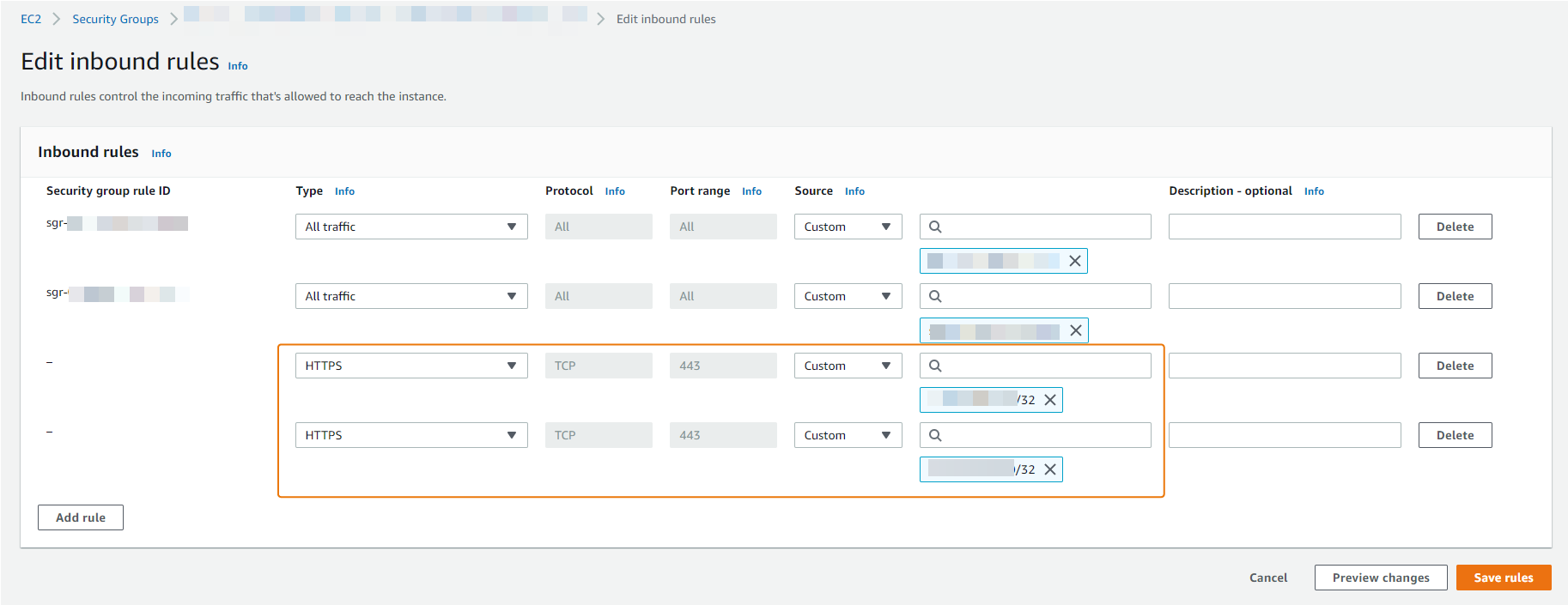Click Preview changes button
Viewport: 1568px width, 605px height.
[x=1380, y=578]
